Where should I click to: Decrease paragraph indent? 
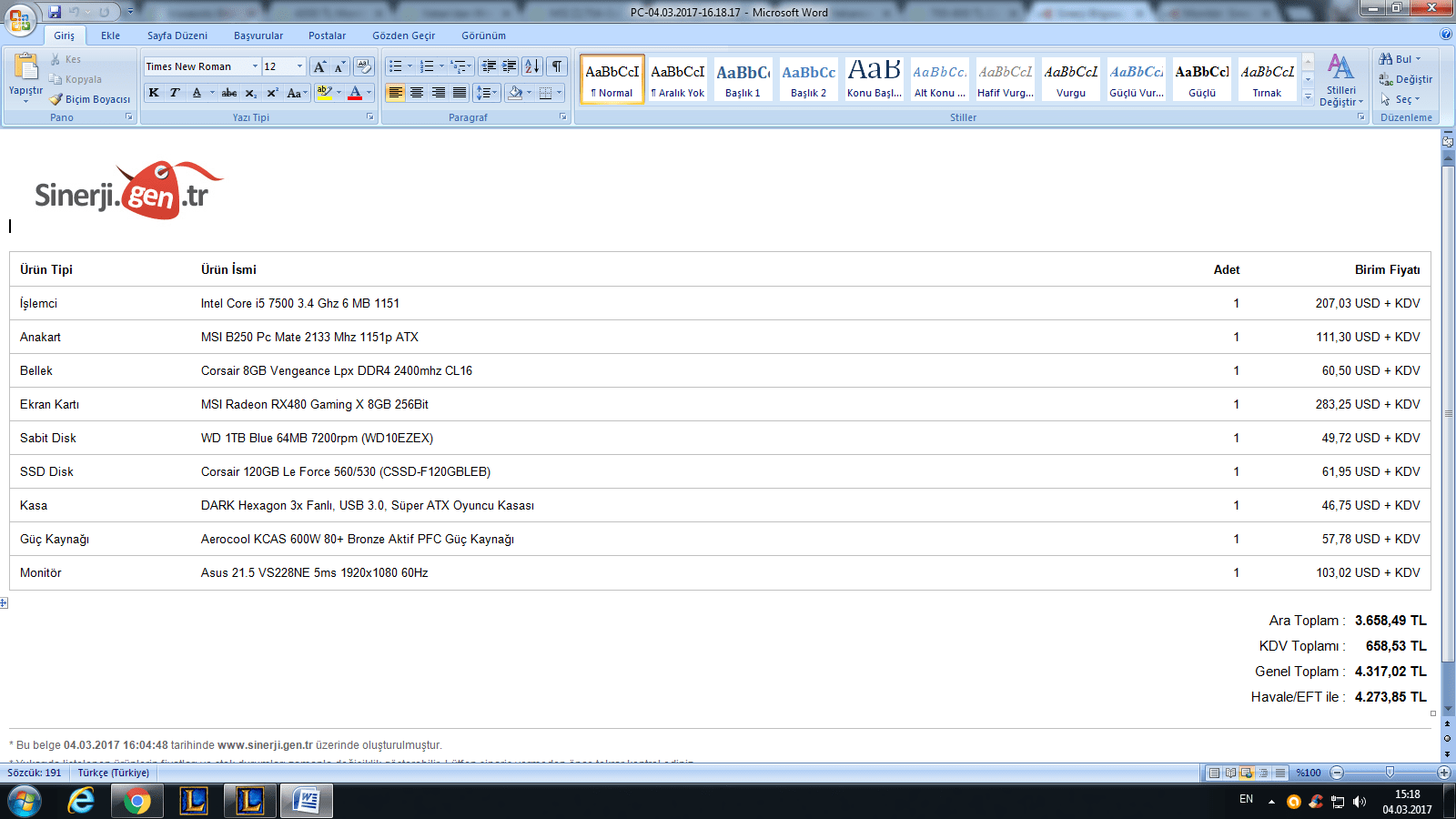489,66
